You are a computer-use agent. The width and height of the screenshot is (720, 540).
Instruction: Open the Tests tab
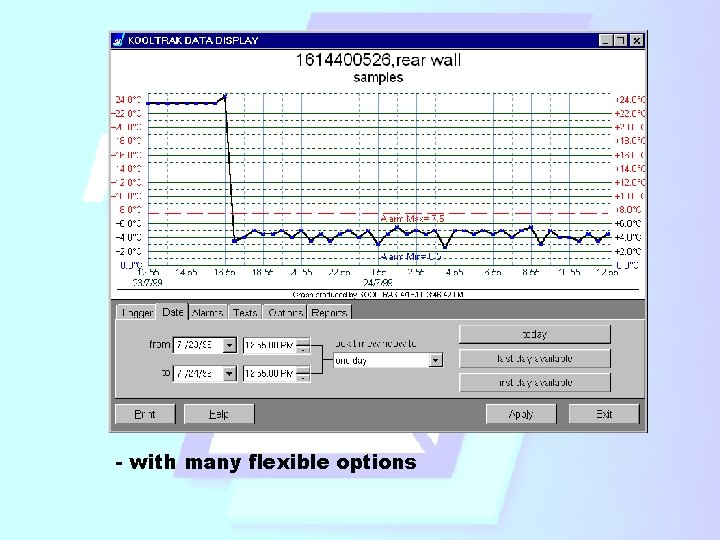[245, 313]
